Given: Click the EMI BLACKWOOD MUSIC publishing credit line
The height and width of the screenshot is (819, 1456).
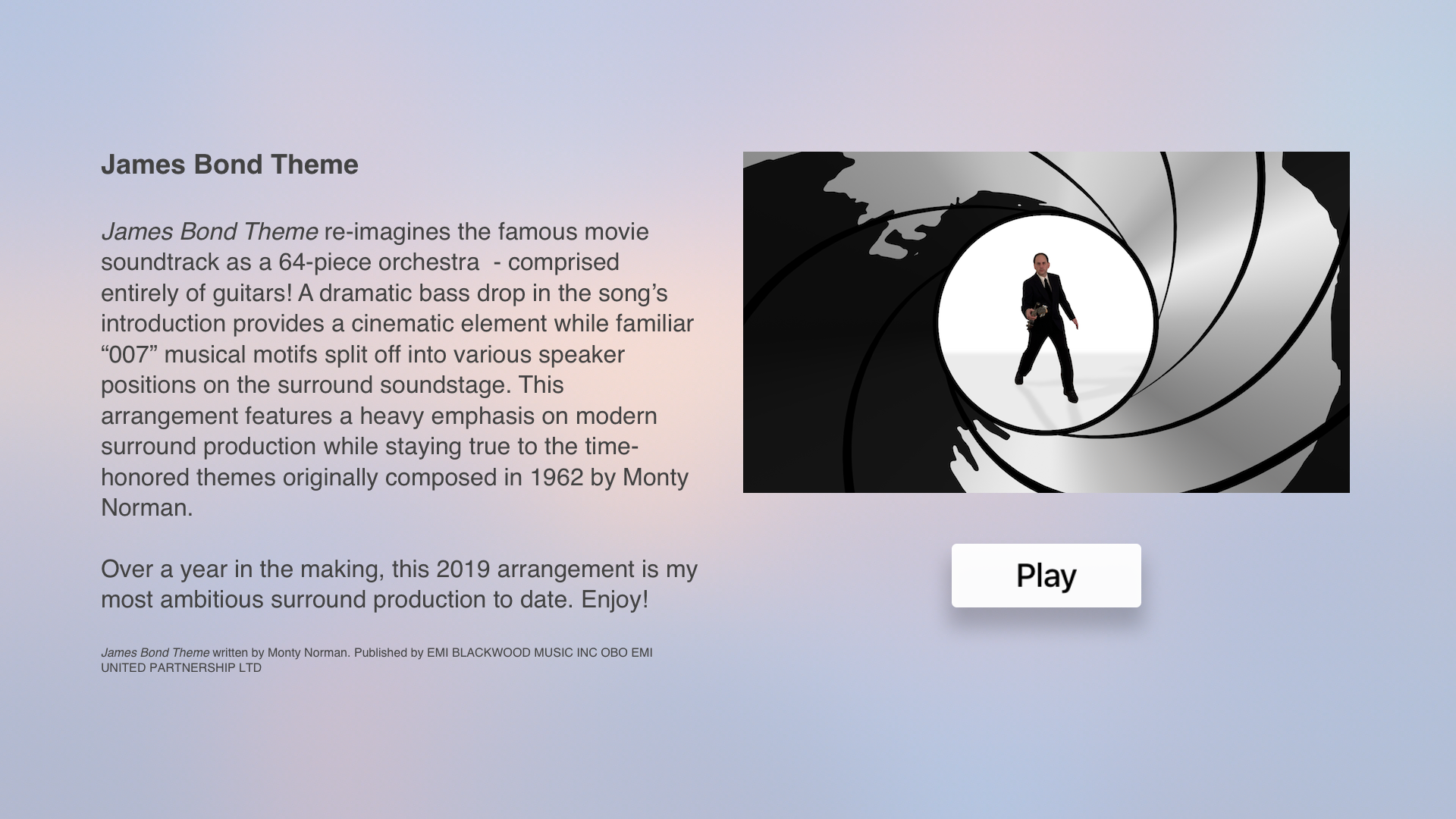Looking at the screenshot, I should click(x=377, y=660).
